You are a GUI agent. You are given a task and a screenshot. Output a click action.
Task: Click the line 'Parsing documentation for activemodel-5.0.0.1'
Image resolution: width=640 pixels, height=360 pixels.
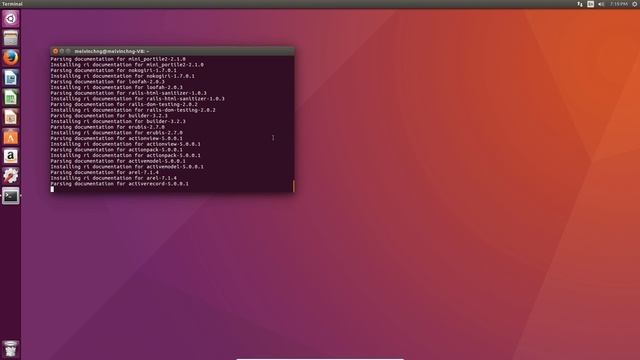click(x=118, y=161)
